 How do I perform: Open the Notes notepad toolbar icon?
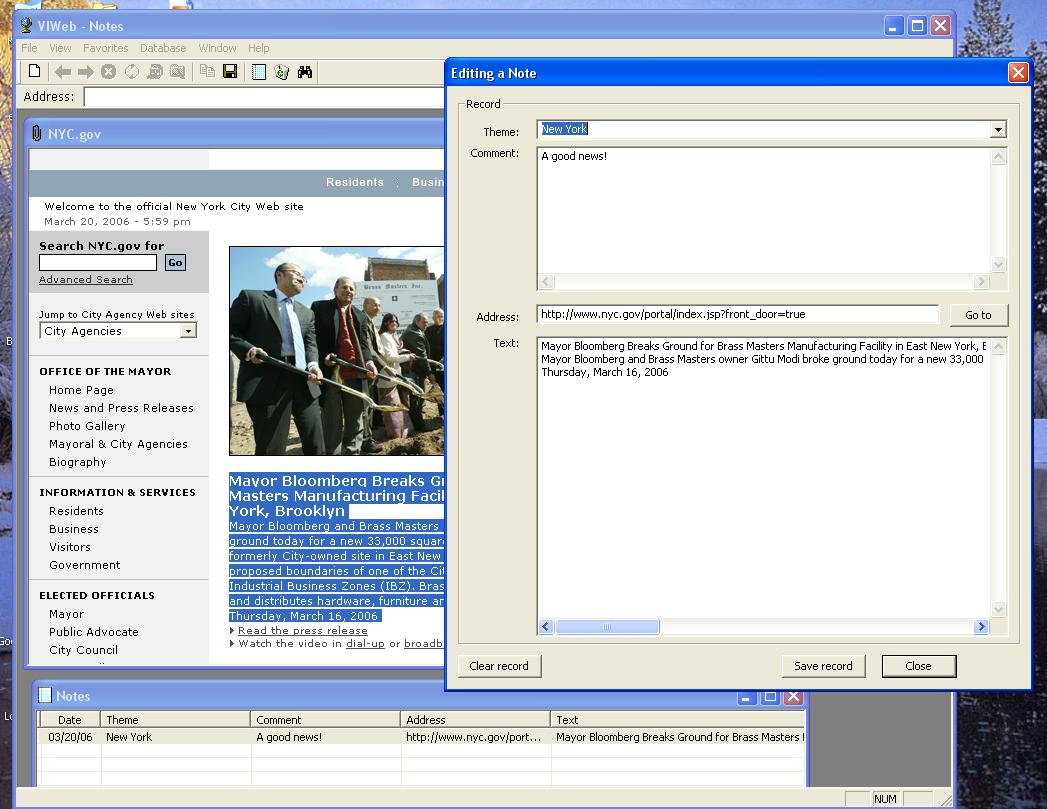[x=258, y=72]
